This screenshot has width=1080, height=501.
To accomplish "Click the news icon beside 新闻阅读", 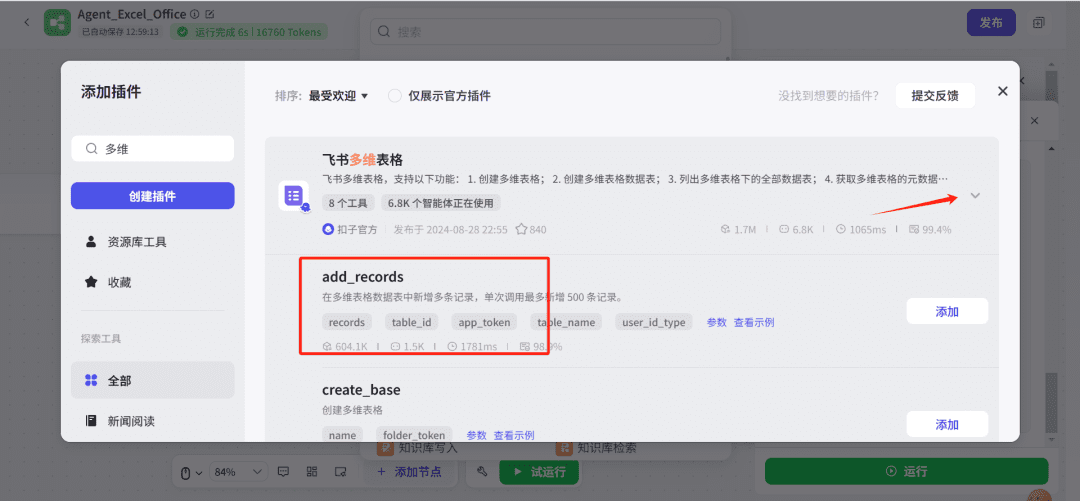I will [x=91, y=421].
